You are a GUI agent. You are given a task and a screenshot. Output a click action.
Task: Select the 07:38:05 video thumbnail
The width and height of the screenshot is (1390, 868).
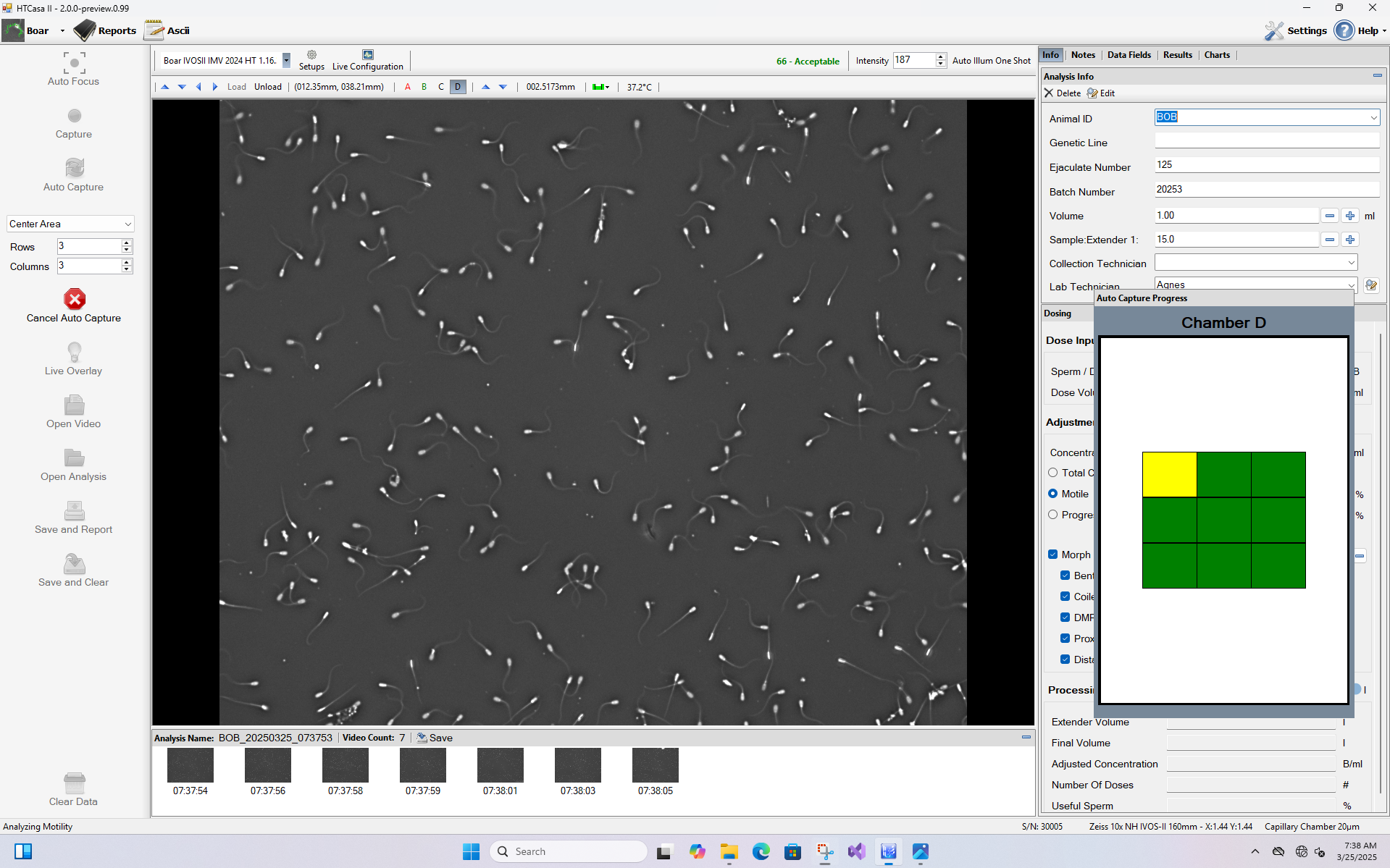(x=655, y=766)
